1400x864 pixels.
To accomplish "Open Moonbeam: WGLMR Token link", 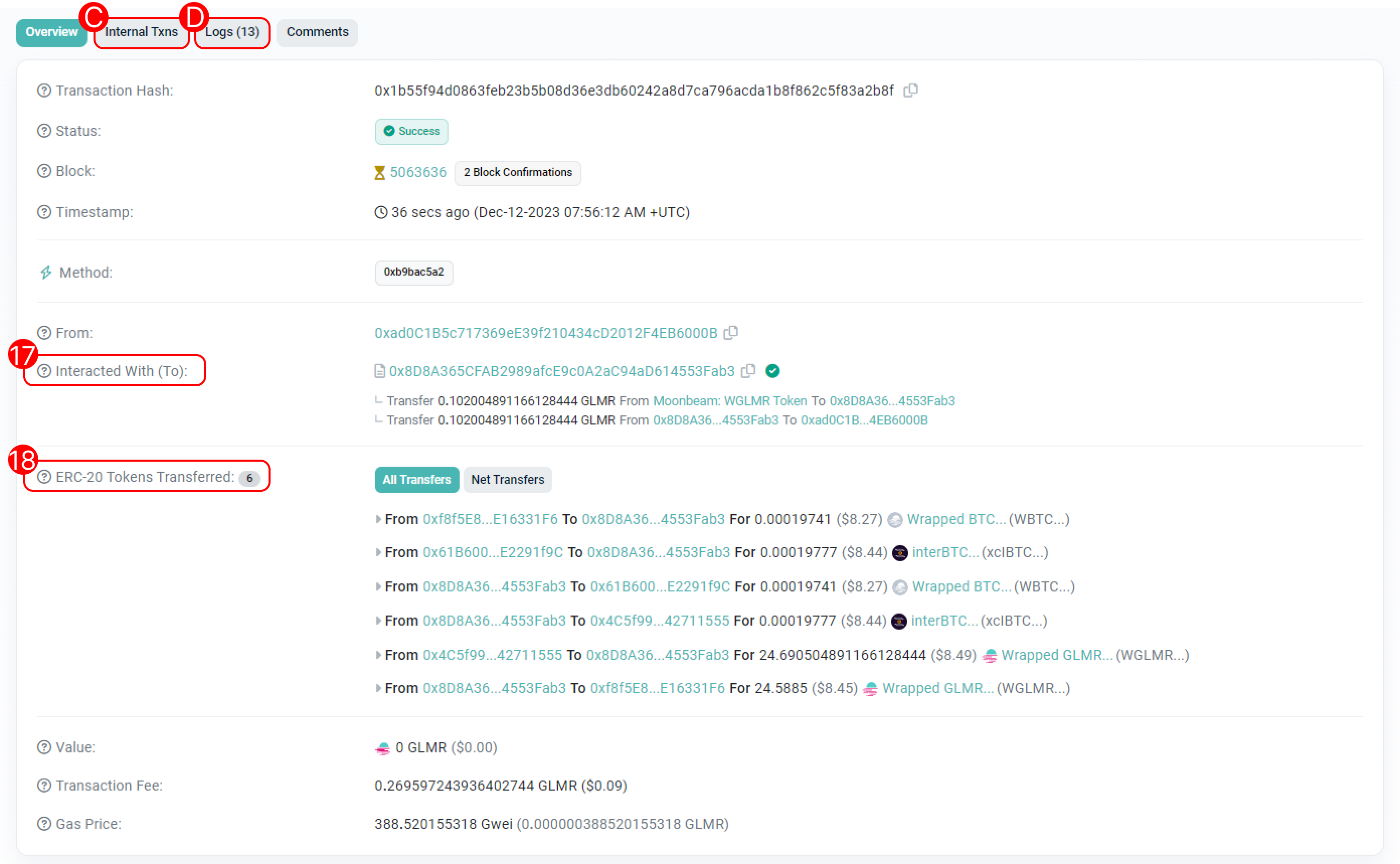I will pos(730,401).
